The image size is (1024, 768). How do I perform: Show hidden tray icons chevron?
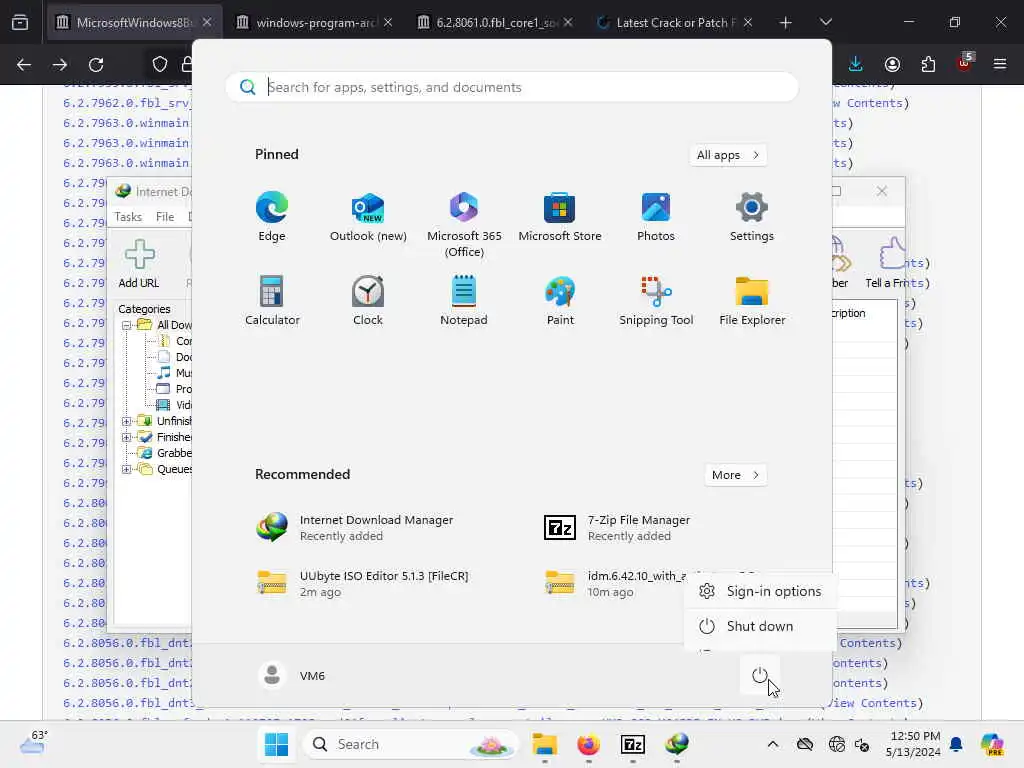pyautogui.click(x=773, y=744)
